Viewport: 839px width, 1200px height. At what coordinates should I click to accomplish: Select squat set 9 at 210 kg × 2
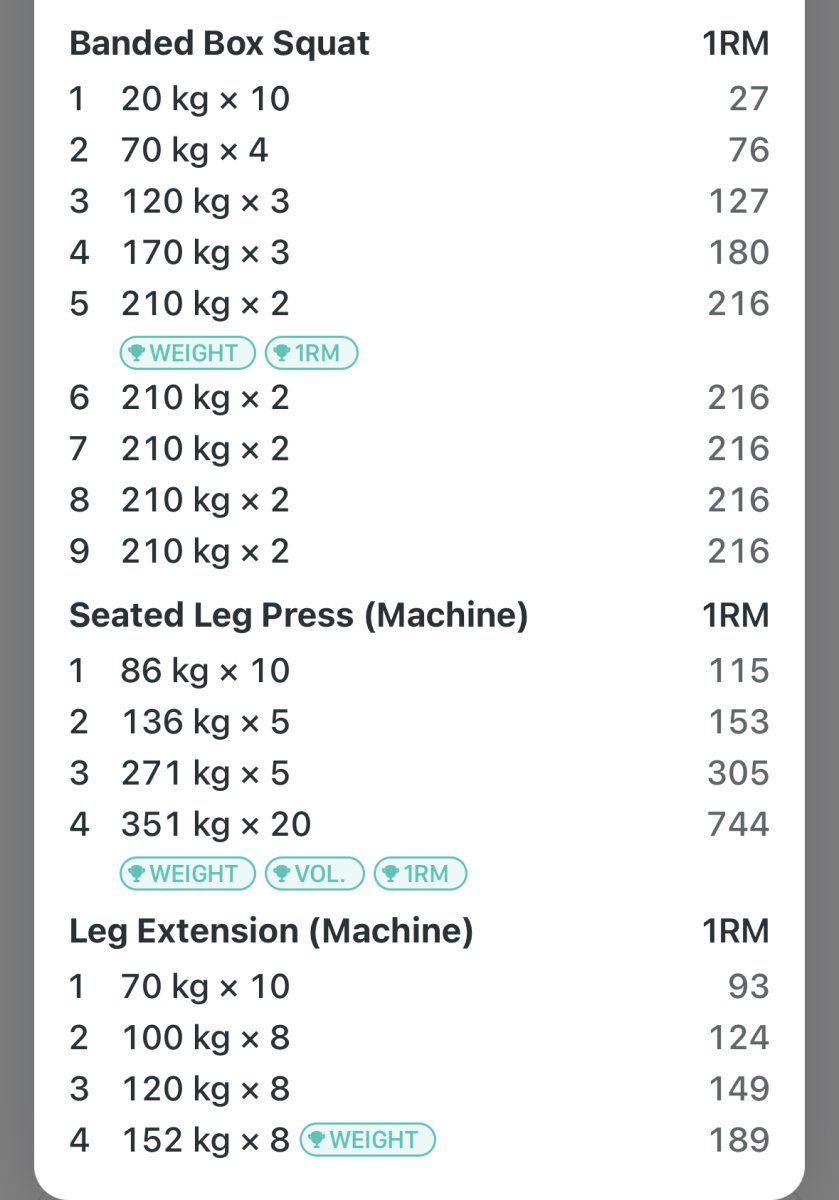pyautogui.click(x=205, y=551)
